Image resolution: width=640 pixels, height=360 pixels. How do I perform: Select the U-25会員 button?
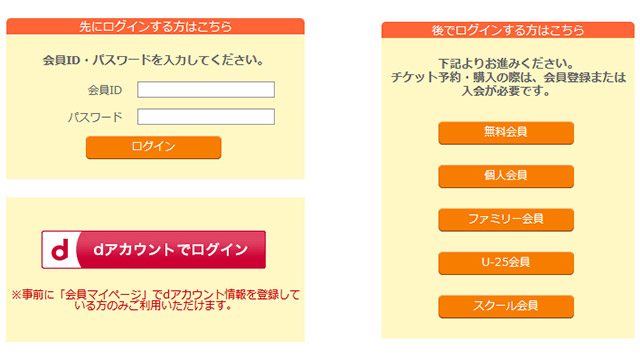click(506, 263)
